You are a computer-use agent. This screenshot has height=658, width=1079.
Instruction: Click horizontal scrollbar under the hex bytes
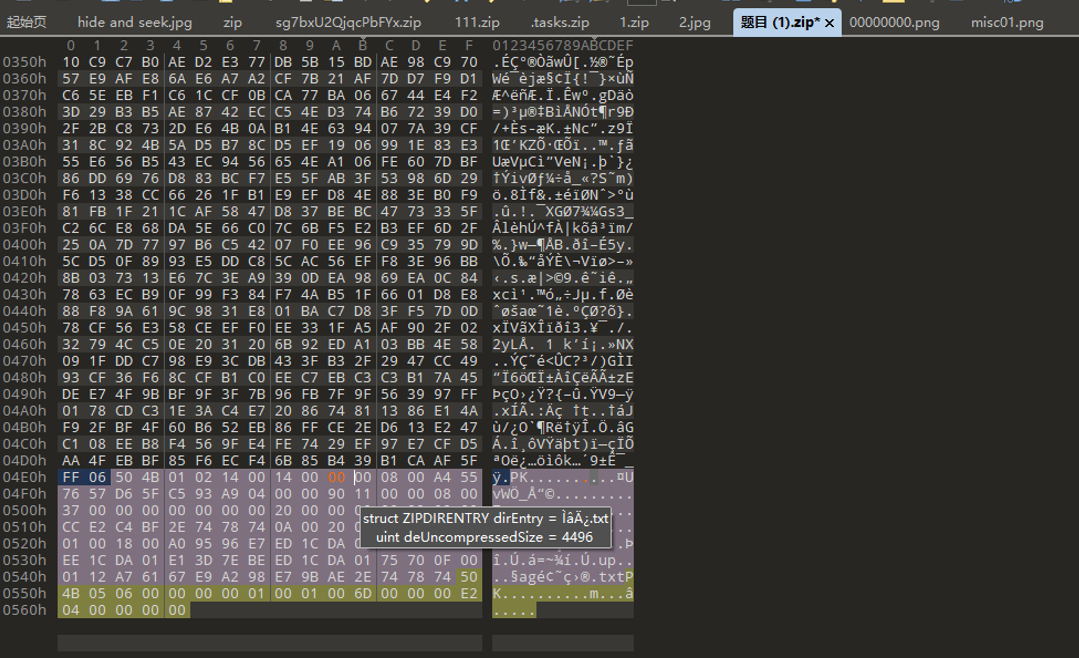pos(270,643)
